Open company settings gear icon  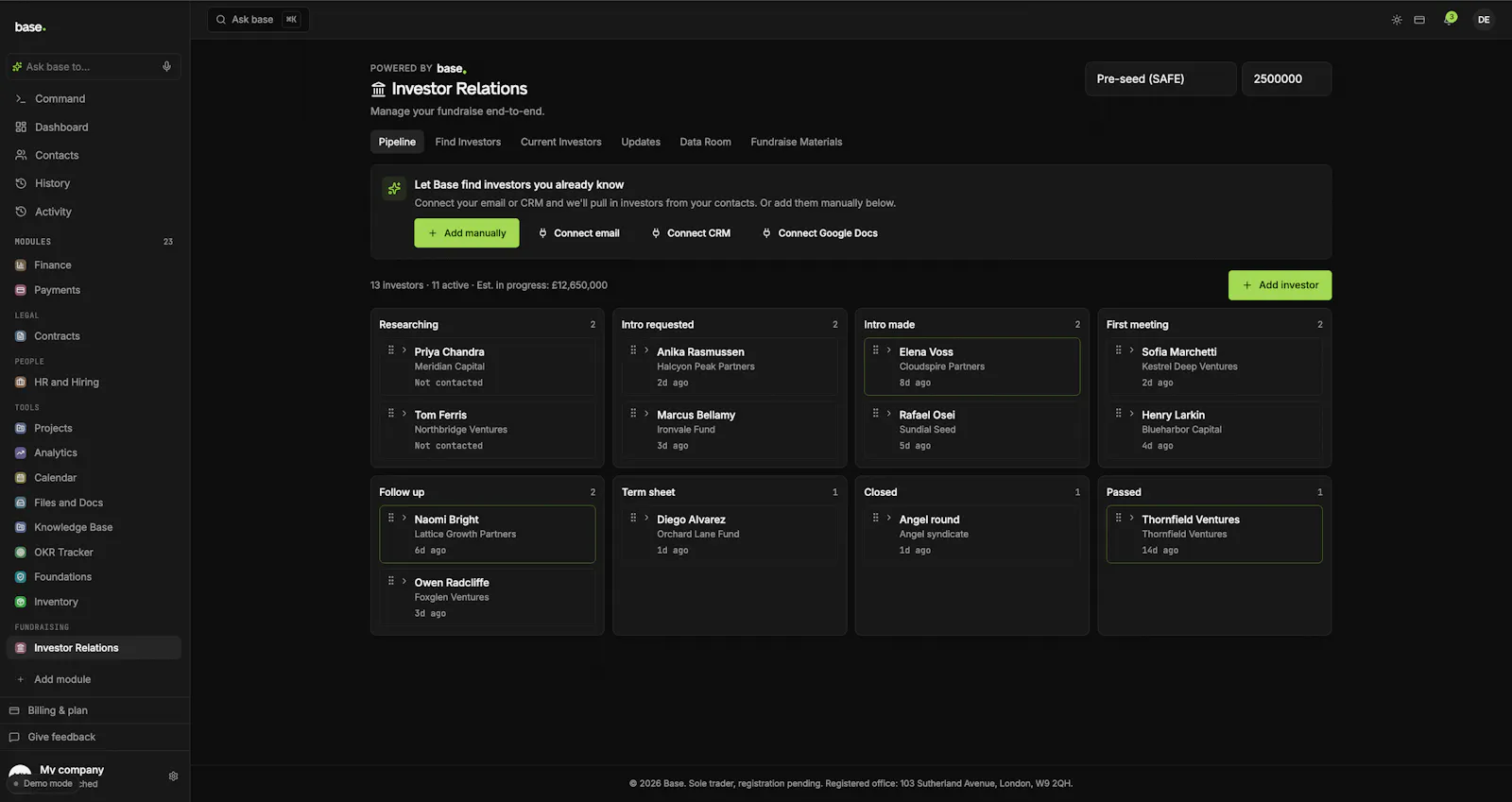173,776
